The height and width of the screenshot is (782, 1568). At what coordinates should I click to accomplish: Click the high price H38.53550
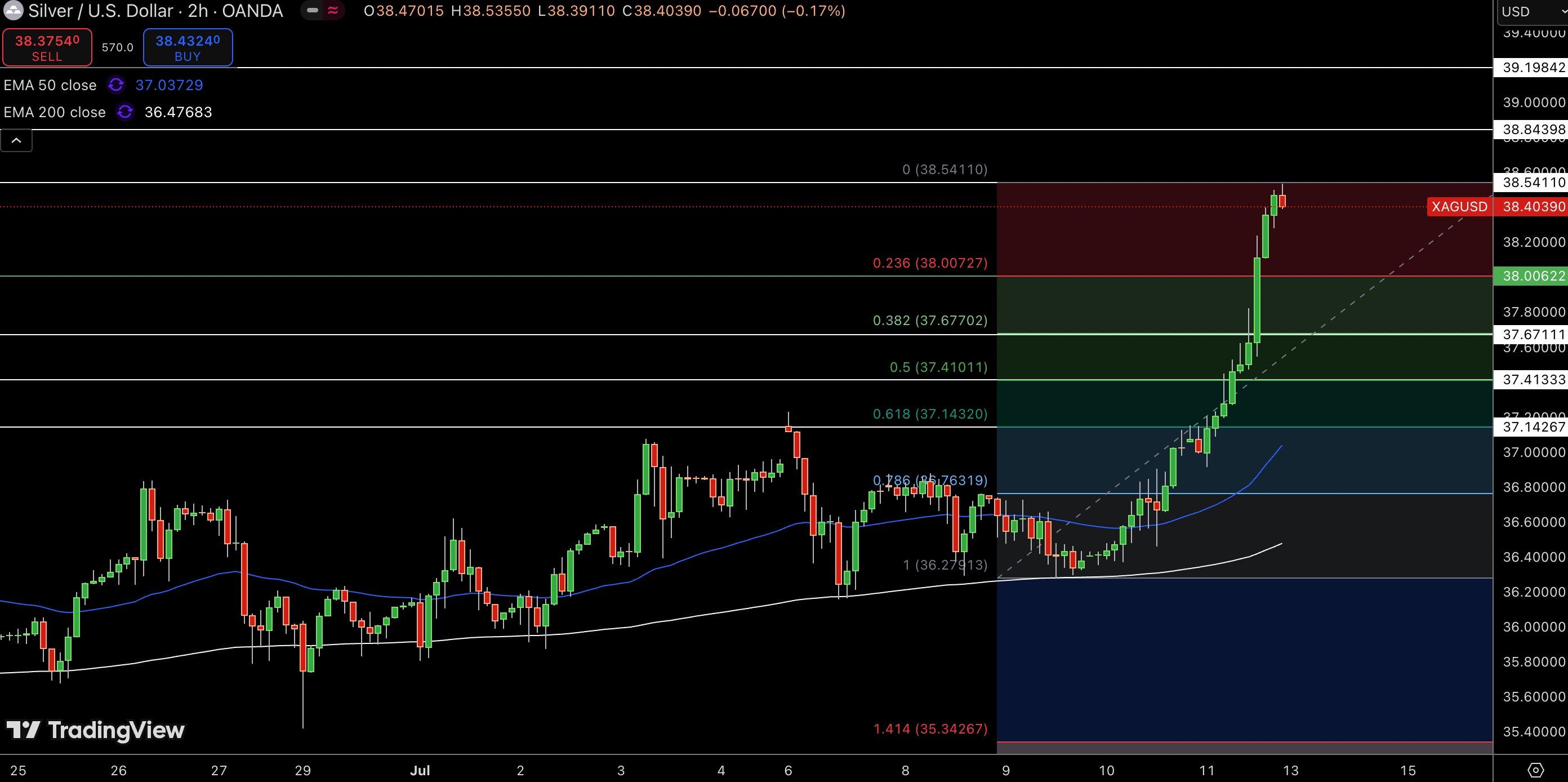(491, 11)
